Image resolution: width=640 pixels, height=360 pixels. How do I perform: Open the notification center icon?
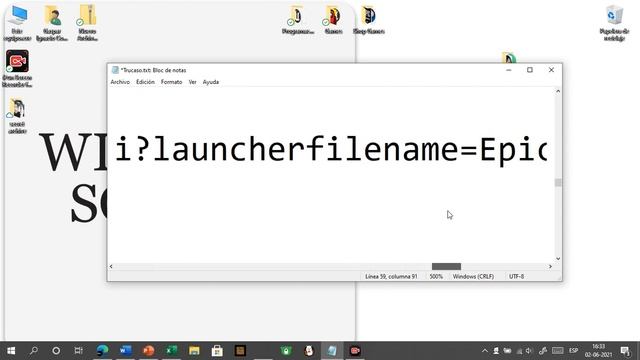625,351
